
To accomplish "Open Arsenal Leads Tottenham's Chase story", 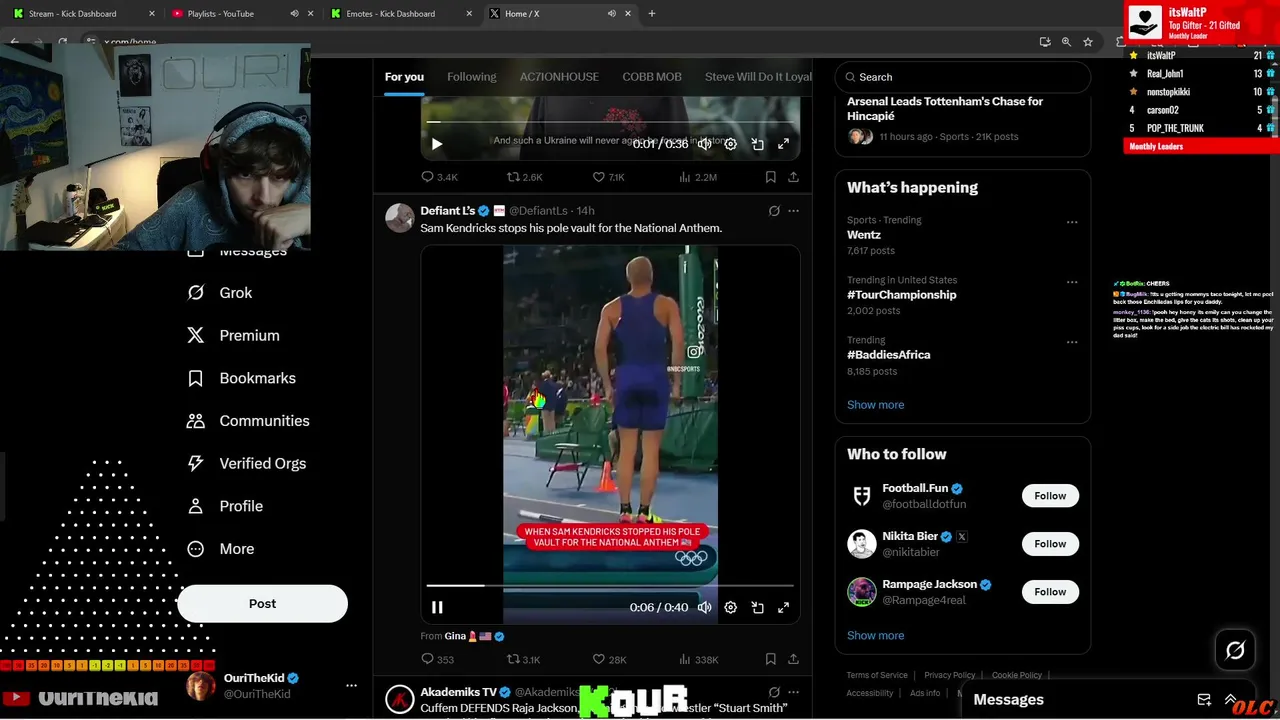I will [945, 108].
